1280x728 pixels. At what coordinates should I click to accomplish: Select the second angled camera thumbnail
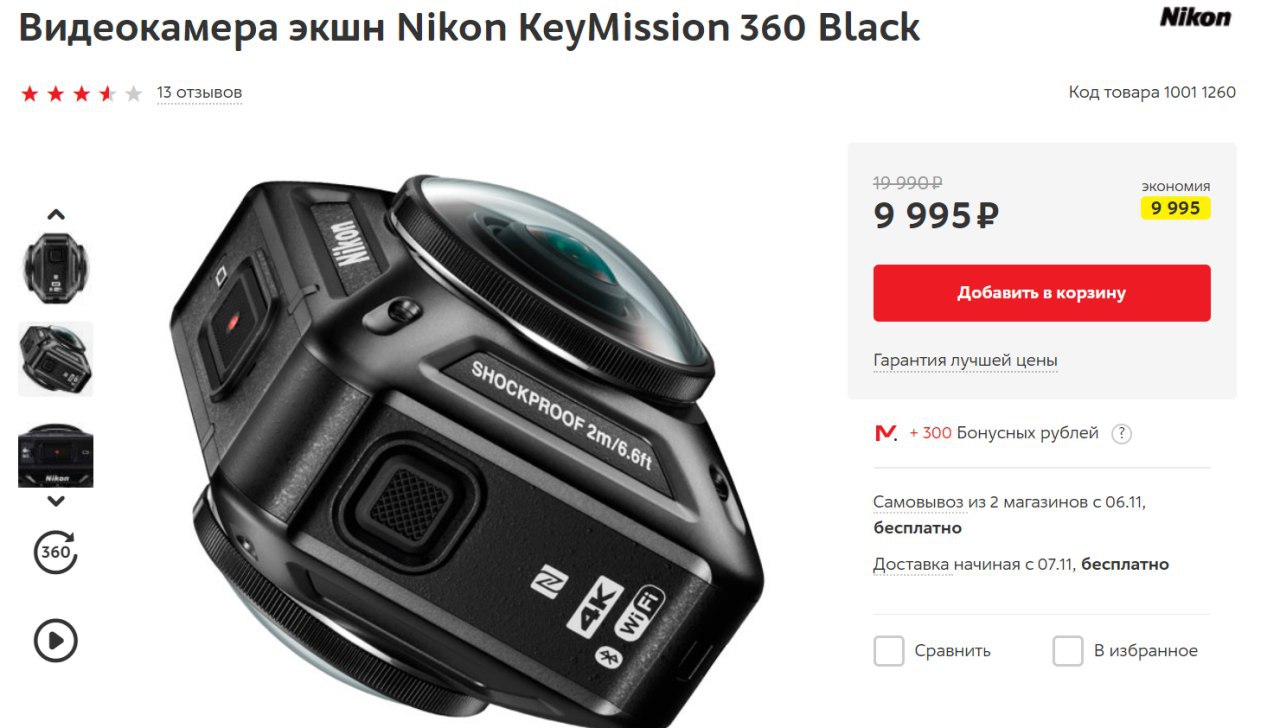point(56,359)
